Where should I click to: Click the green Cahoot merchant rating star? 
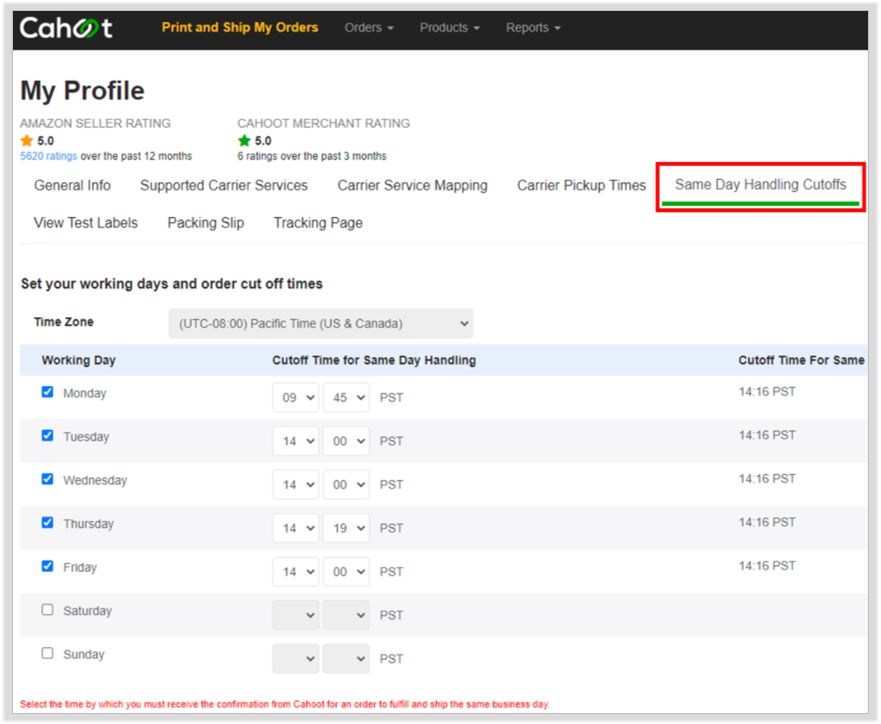tap(244, 140)
